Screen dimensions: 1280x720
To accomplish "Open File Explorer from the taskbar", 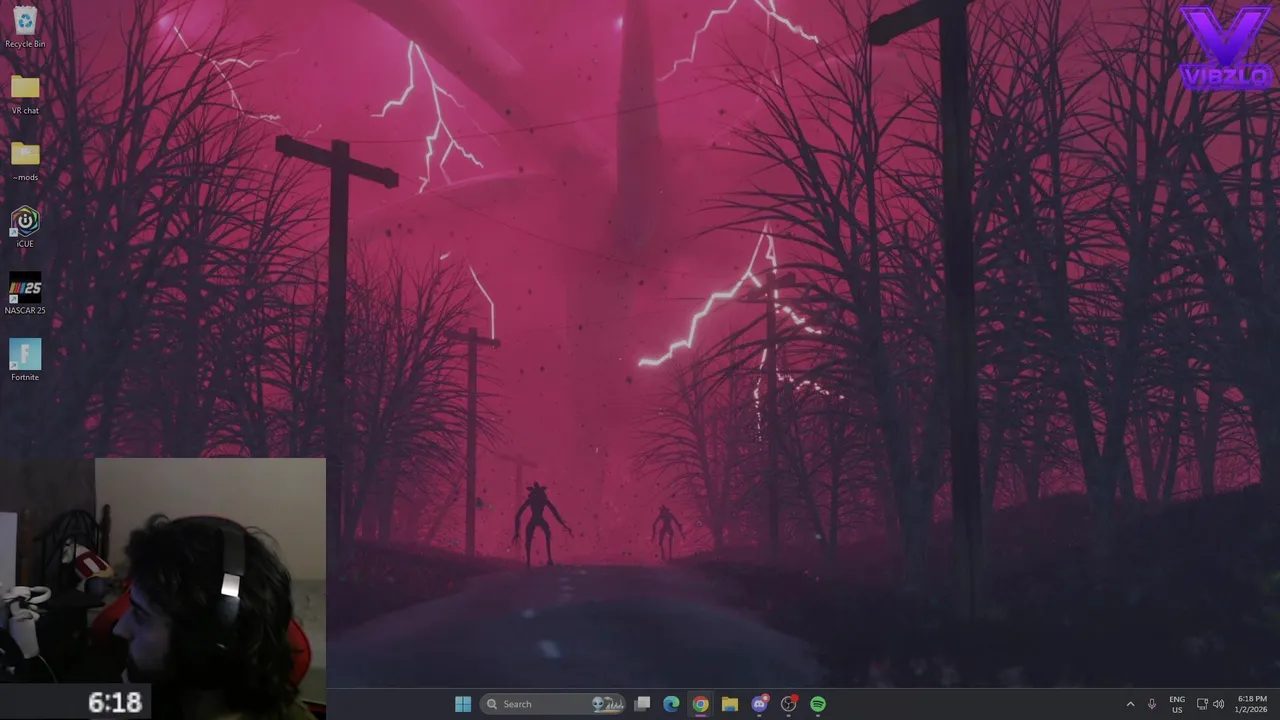I will point(730,704).
